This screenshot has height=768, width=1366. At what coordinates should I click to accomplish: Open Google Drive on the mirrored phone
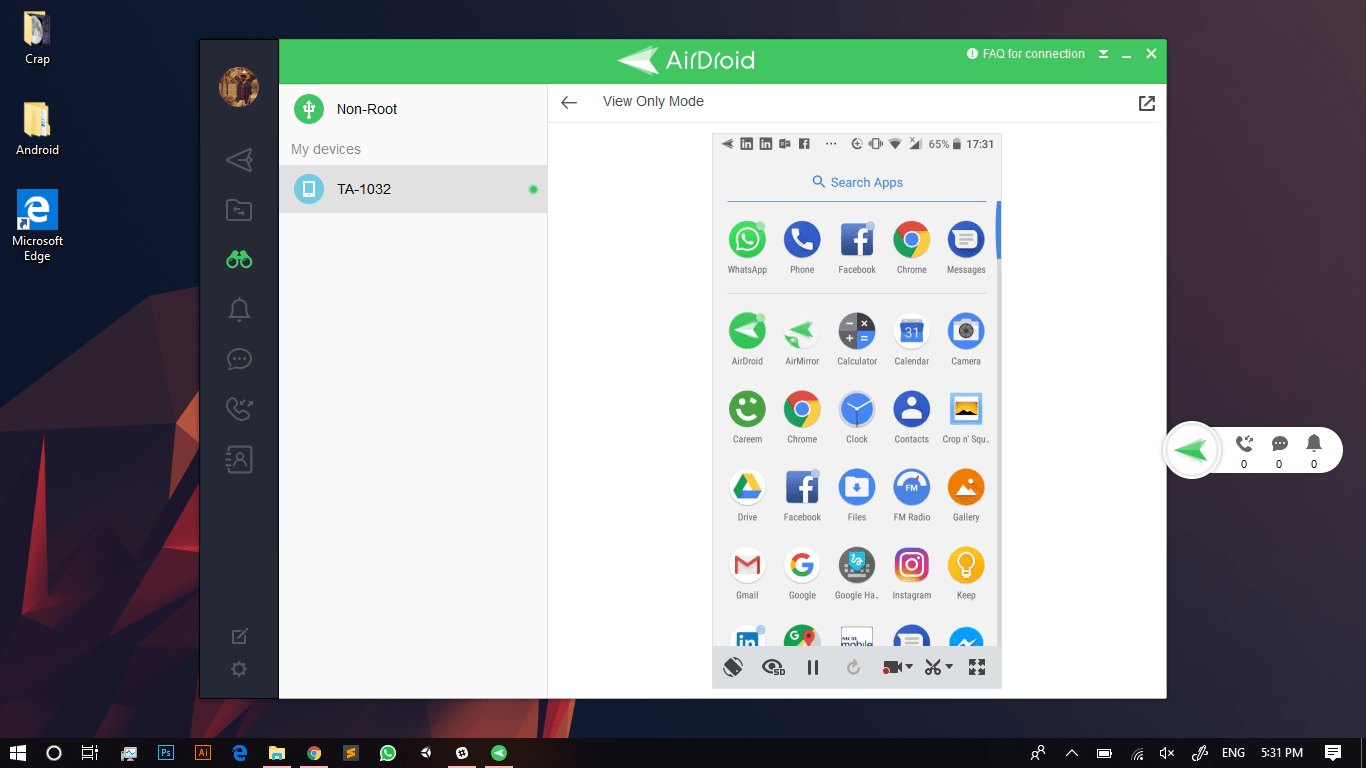click(747, 495)
